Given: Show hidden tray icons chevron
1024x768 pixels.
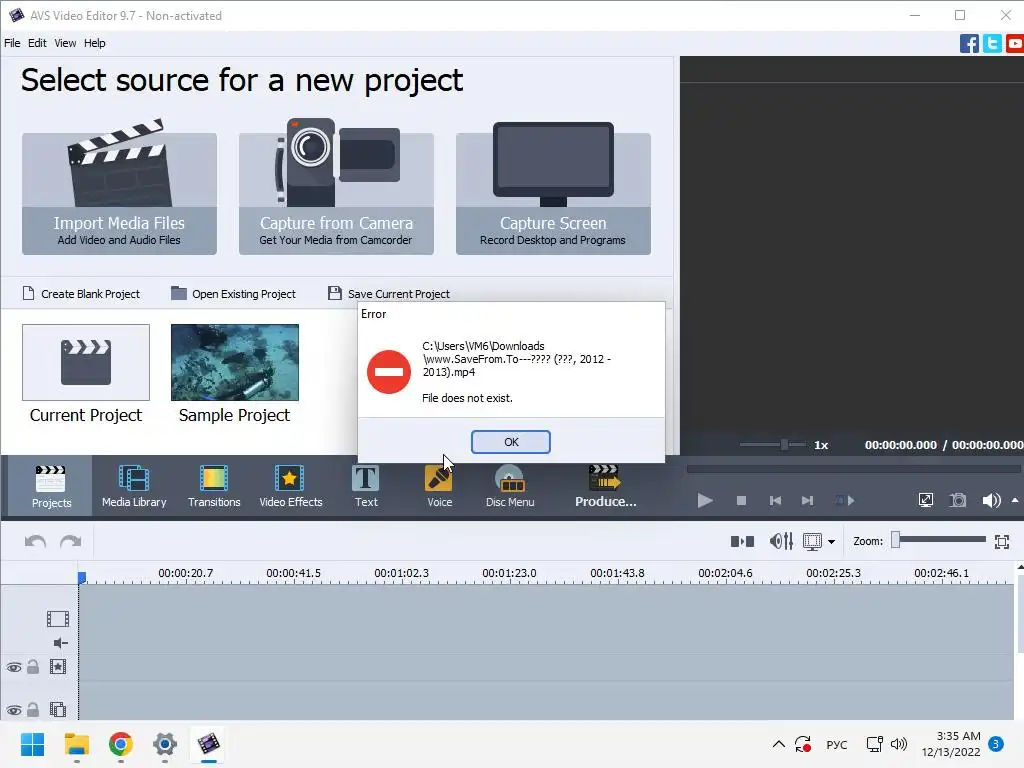Looking at the screenshot, I should (x=778, y=744).
